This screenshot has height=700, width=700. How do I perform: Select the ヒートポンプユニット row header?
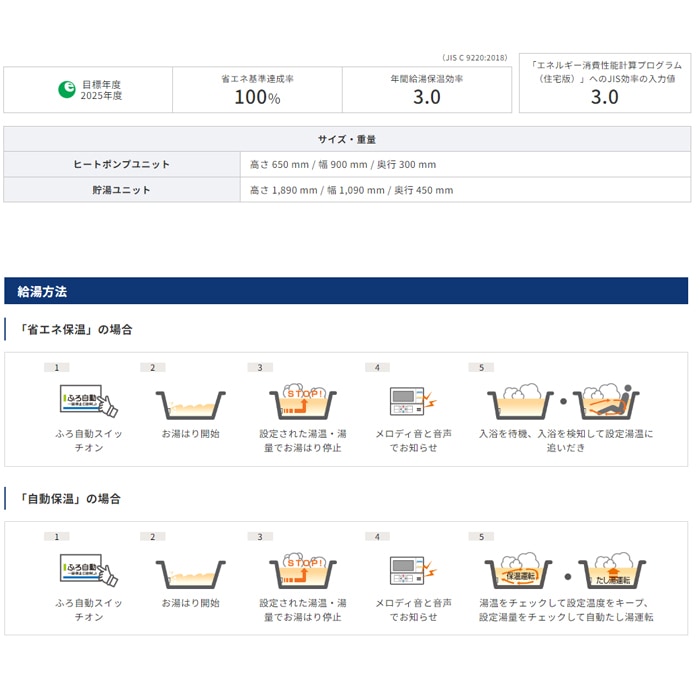[122, 164]
